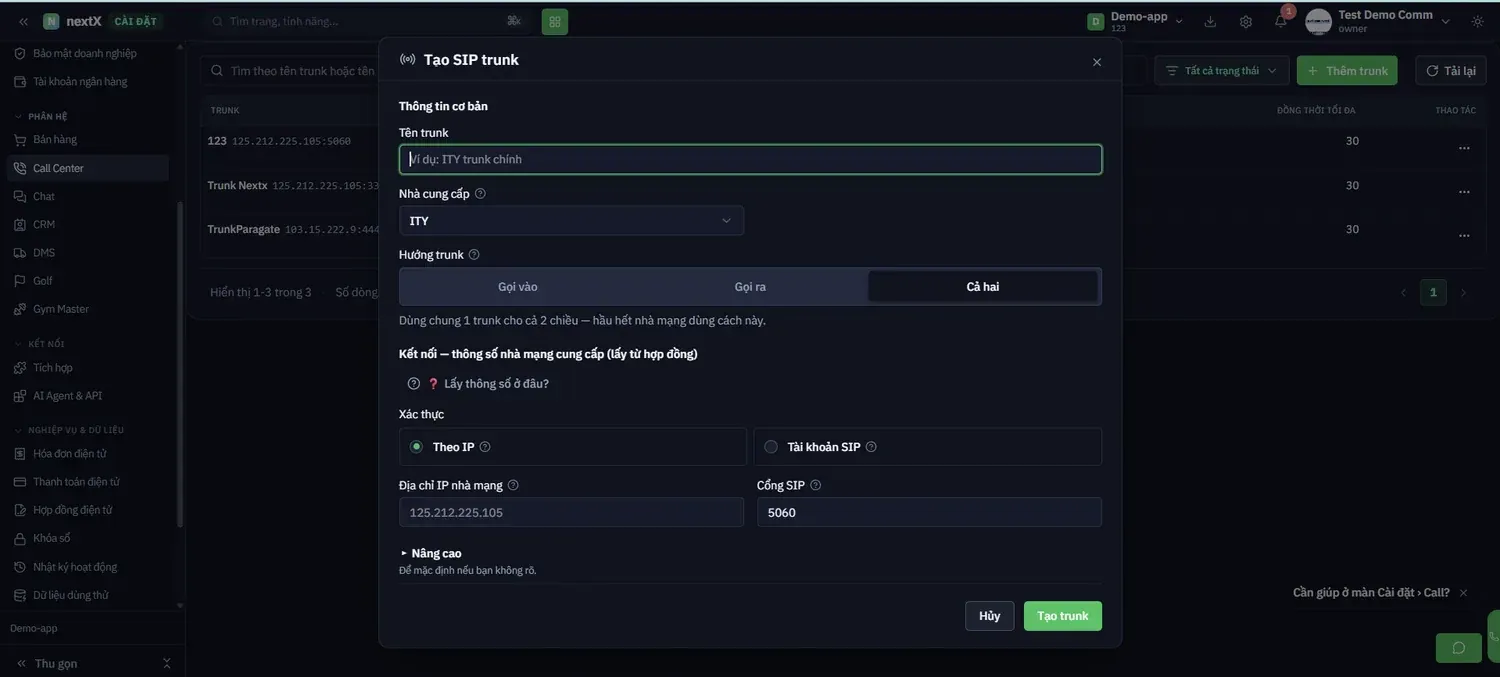Focus the Cổng SIP field showing 5060
1500x677 pixels.
[929, 512]
